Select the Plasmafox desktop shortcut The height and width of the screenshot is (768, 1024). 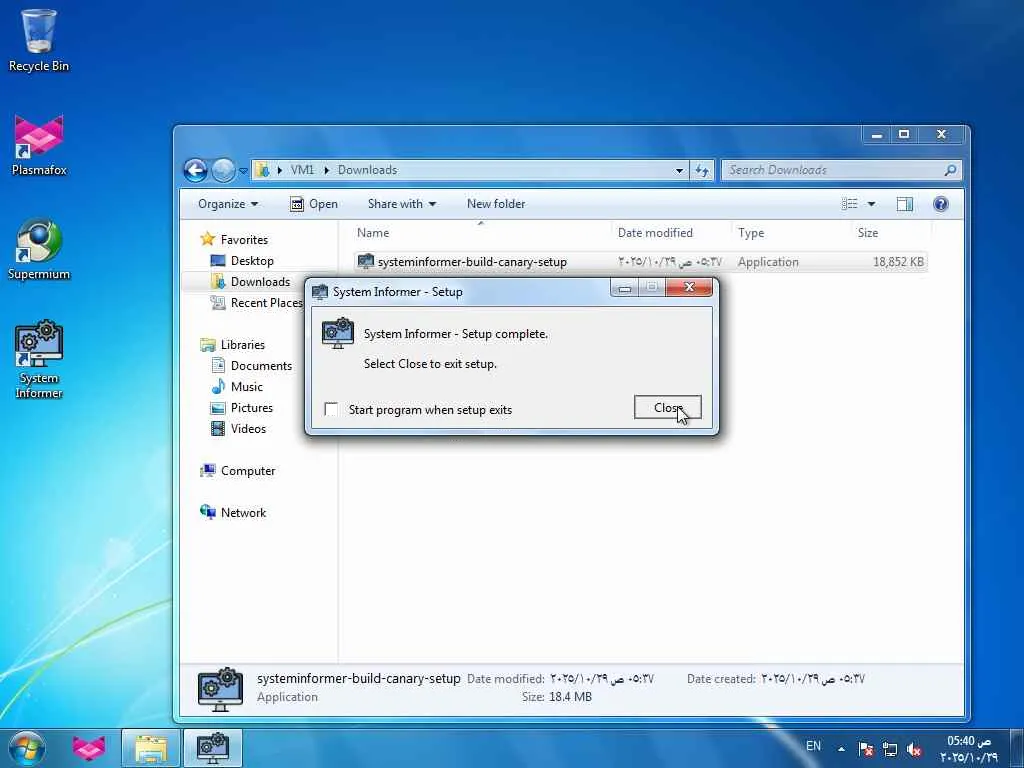point(39,145)
